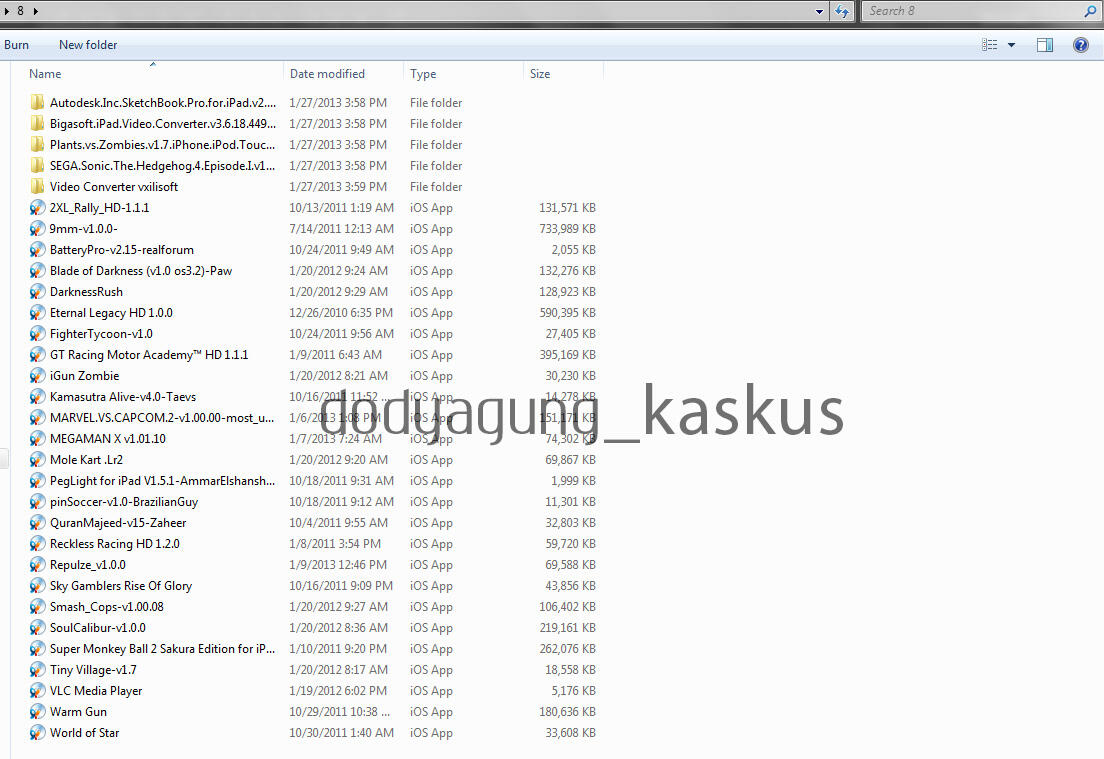This screenshot has height=759, width=1104.
Task: Click the Warm Gun file name
Action: pyautogui.click(x=78, y=712)
